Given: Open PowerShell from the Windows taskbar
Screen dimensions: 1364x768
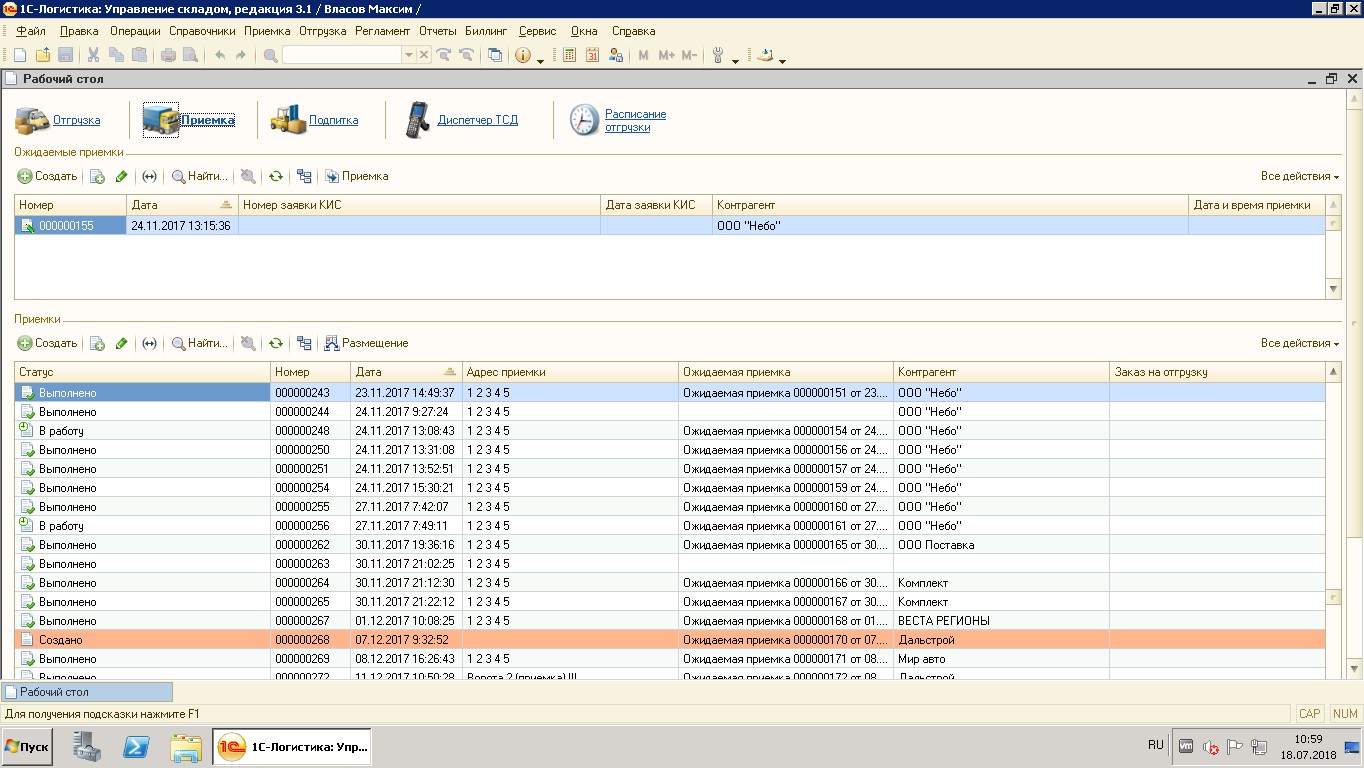Looking at the screenshot, I should [x=136, y=747].
